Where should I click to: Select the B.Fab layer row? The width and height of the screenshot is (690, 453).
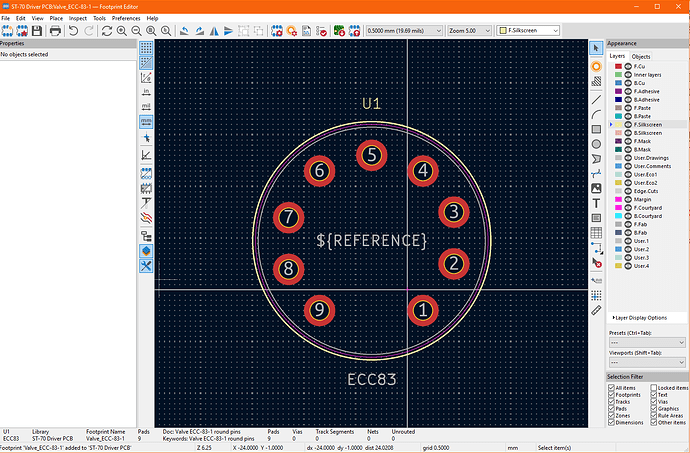(x=648, y=233)
